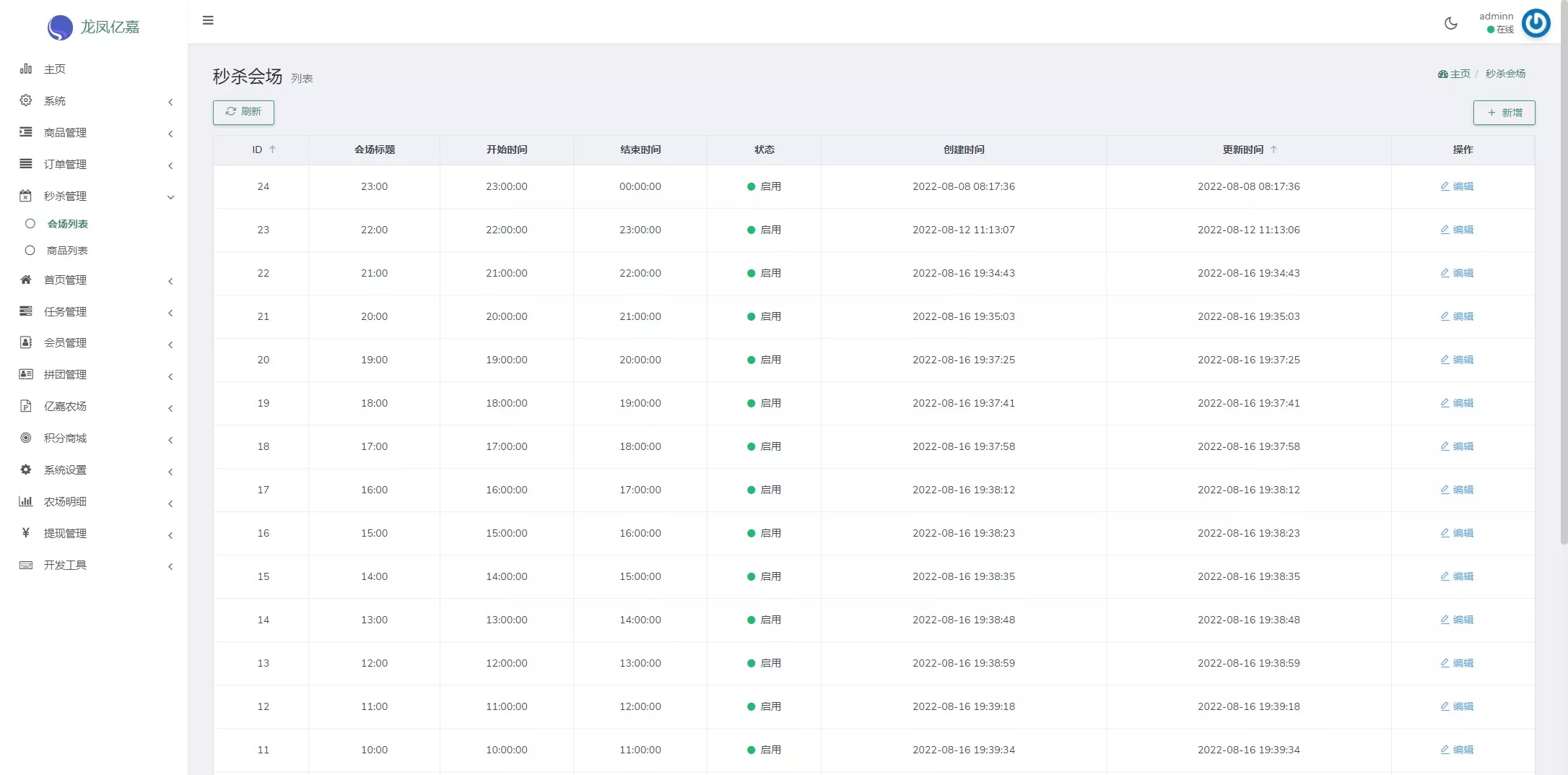Open 主页 dashboard from sidebar

click(55, 69)
